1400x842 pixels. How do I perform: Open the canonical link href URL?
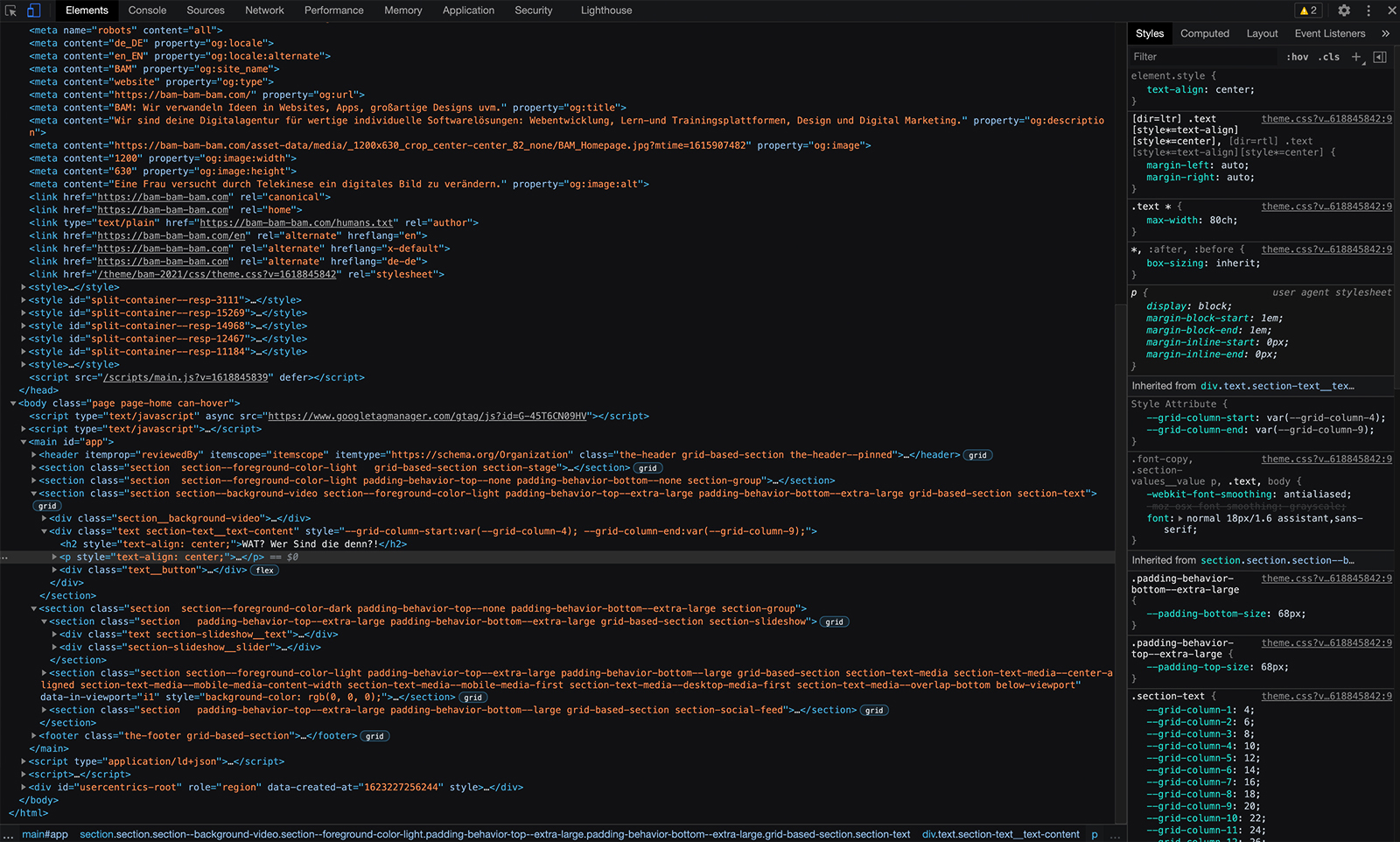click(164, 197)
